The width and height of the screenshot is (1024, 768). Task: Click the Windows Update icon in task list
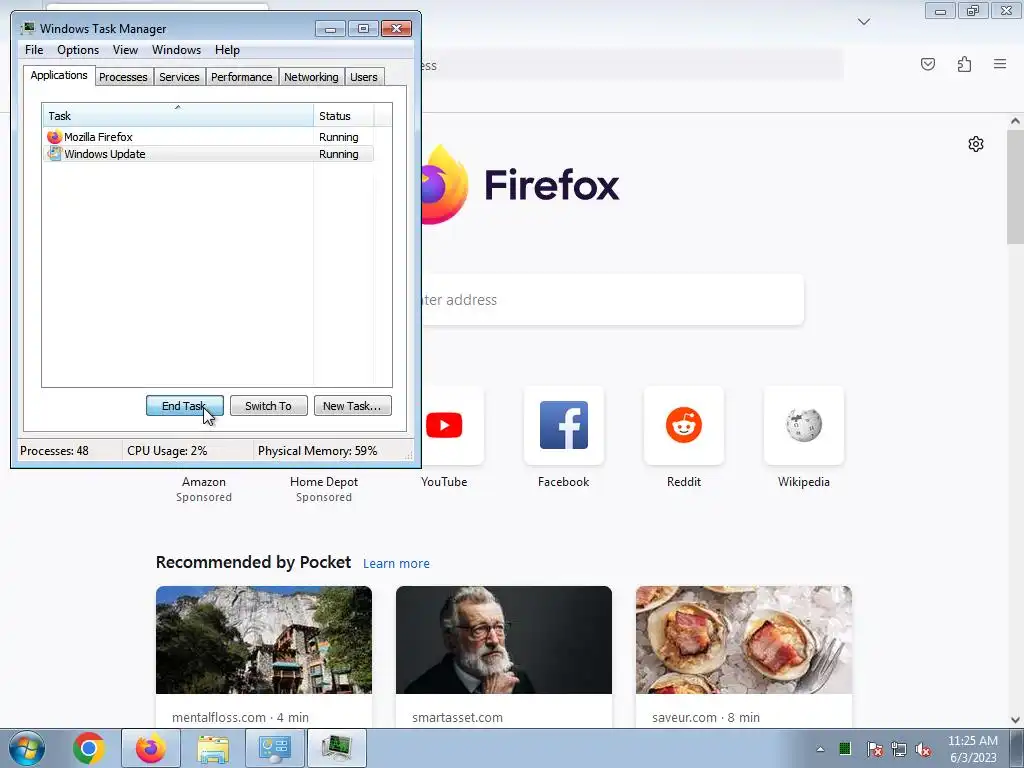click(54, 154)
